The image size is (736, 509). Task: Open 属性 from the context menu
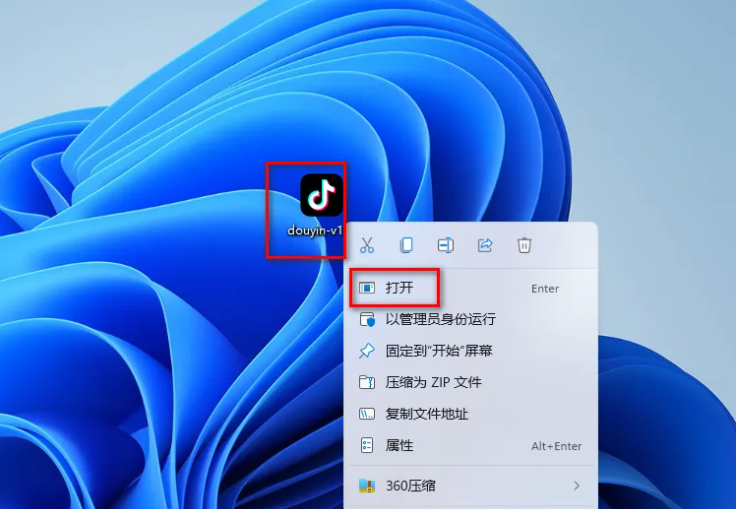(x=471, y=445)
